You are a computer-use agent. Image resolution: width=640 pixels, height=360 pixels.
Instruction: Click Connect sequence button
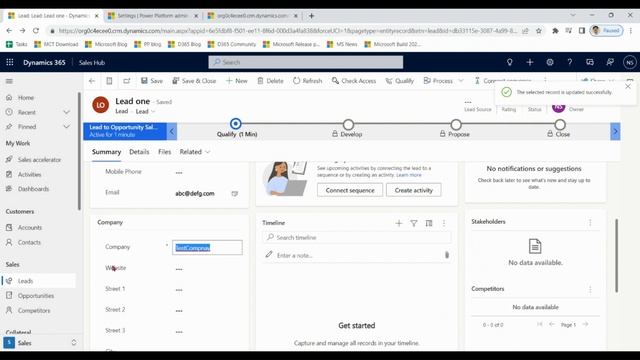pos(350,190)
